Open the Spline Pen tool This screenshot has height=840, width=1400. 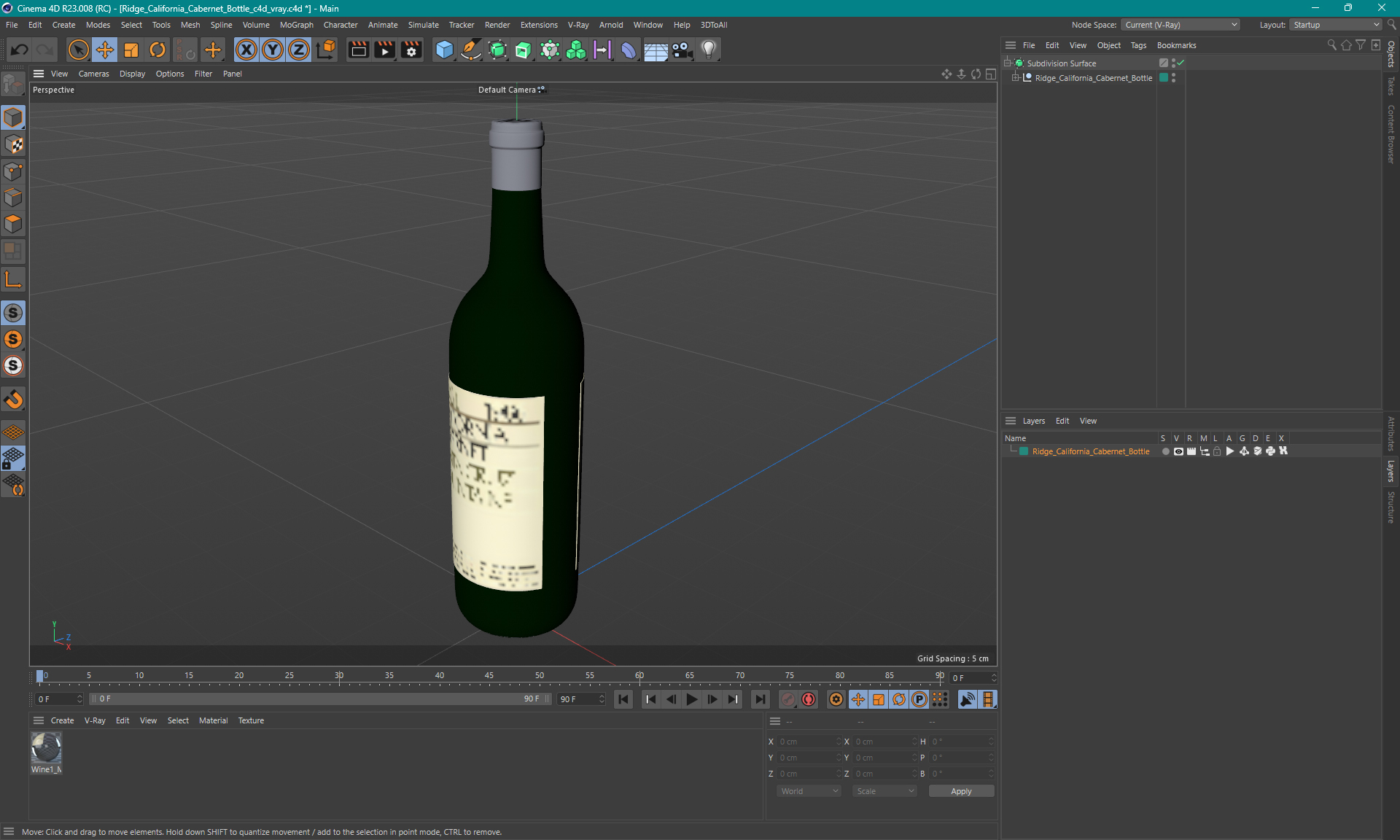click(471, 50)
